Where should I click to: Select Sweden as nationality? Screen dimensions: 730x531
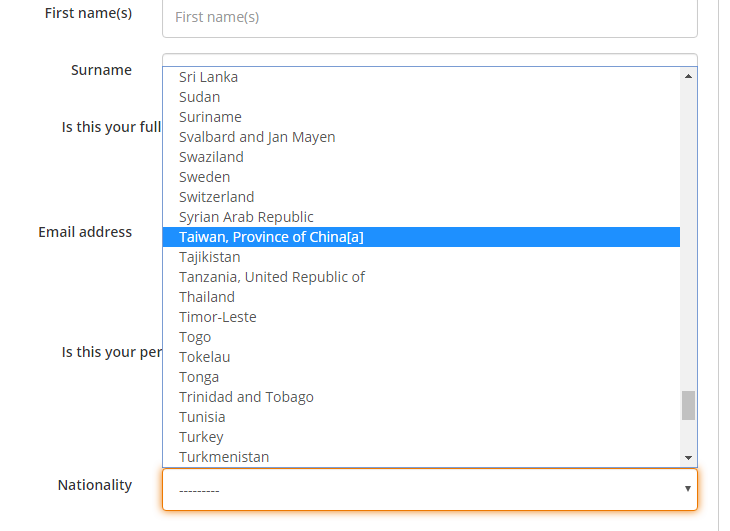pos(204,177)
